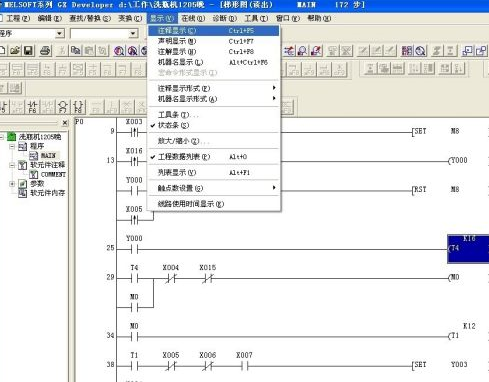Image resolution: width=489 pixels, height=382 pixels.
Task: Open the 窗口 menu
Action: 288,18
